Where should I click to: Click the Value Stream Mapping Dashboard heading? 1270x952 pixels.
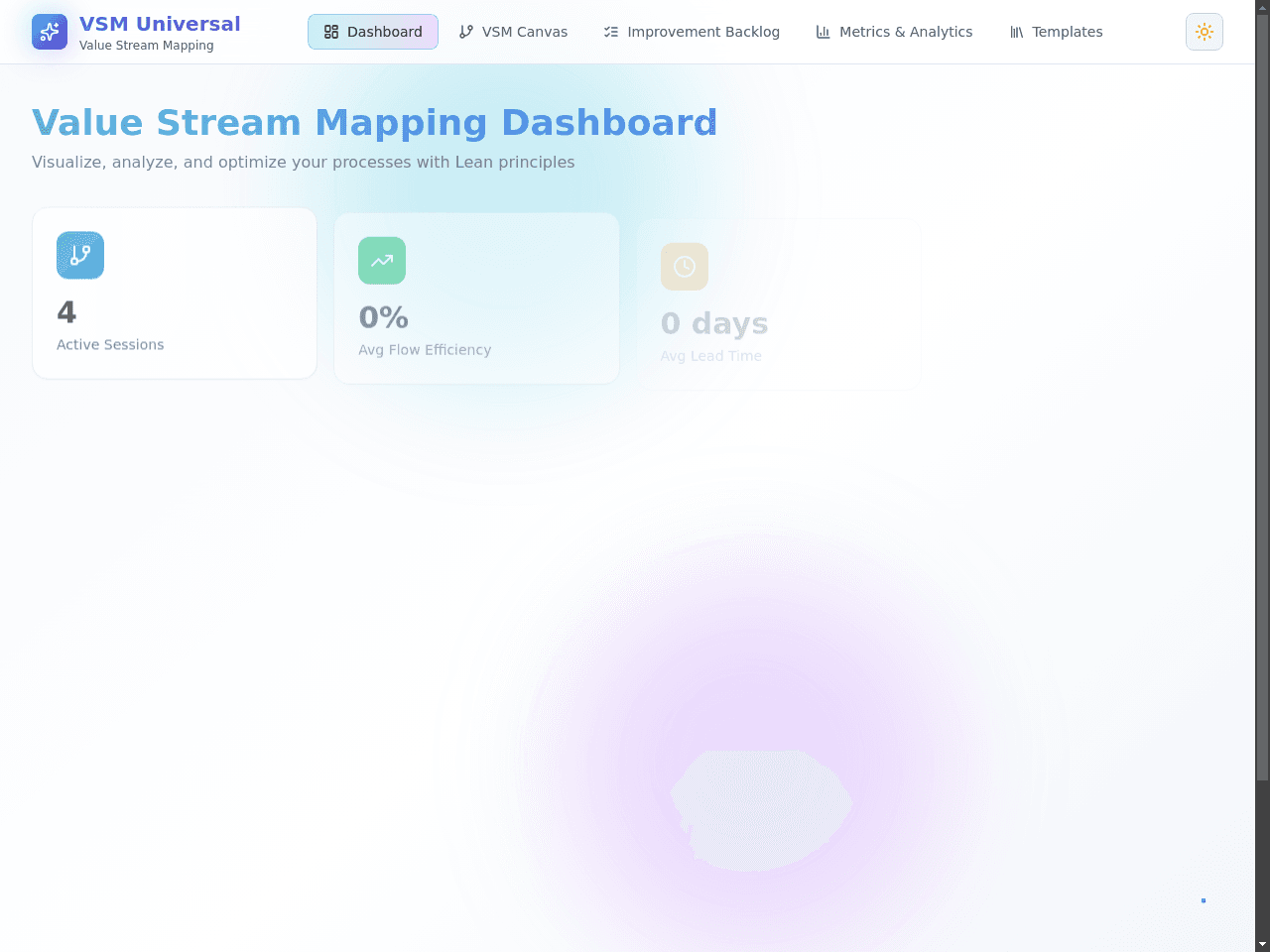374,122
